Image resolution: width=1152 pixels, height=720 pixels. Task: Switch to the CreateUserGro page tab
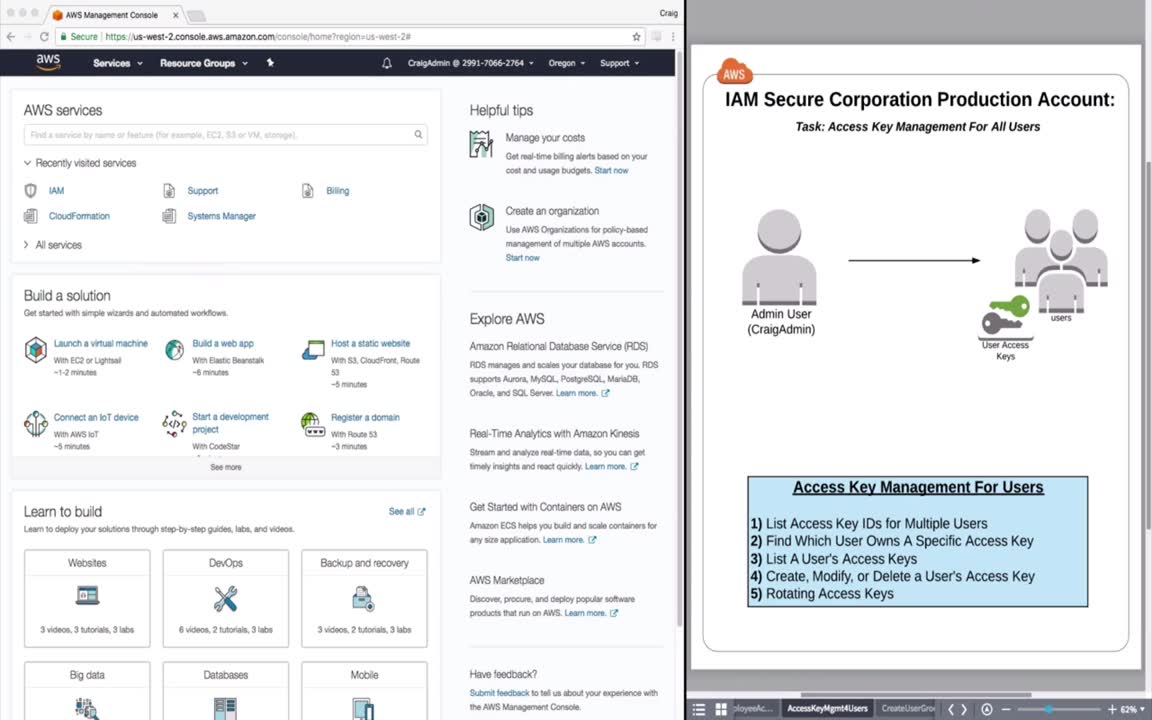point(907,709)
